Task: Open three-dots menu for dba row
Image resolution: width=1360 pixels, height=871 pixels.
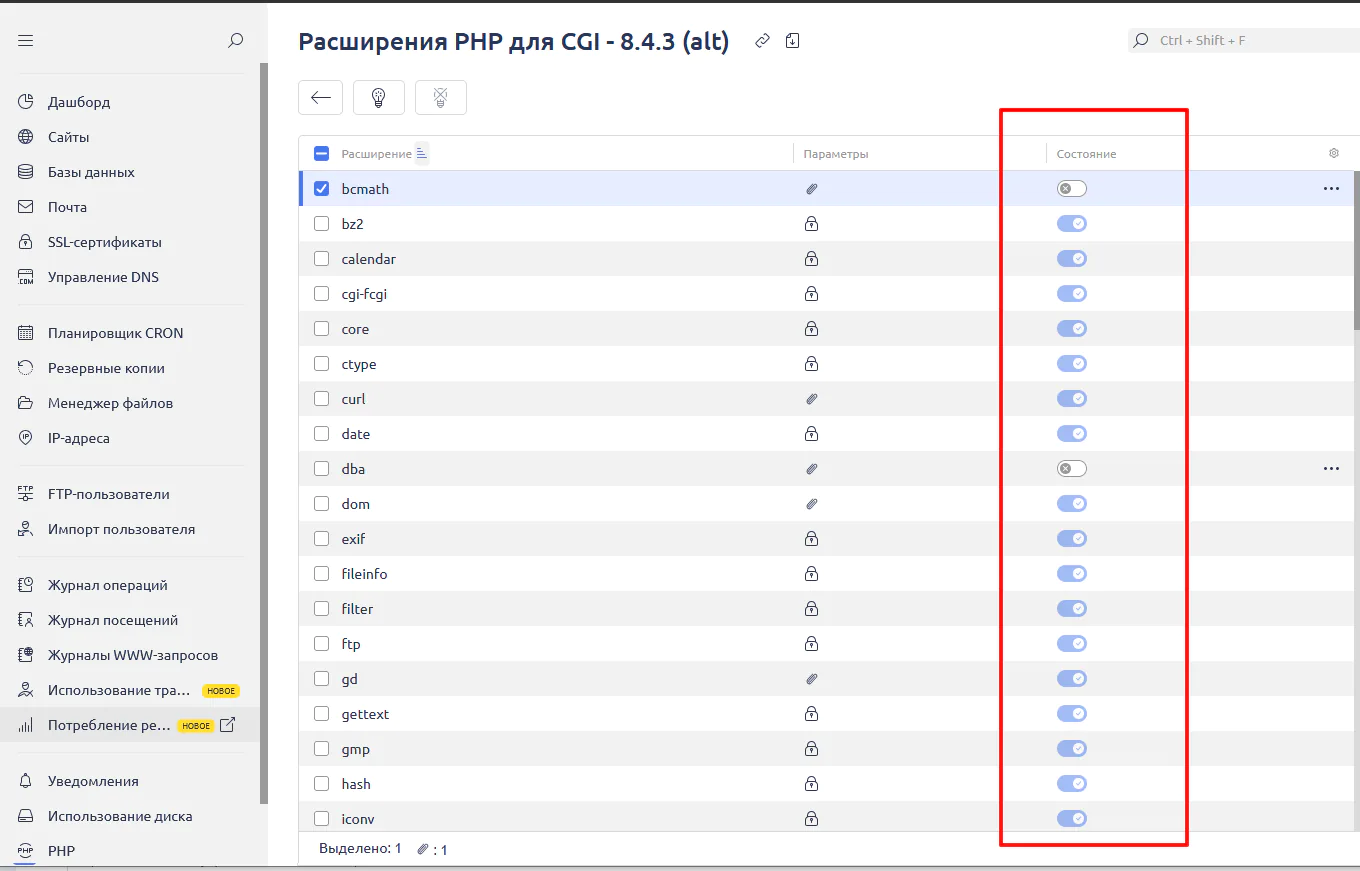Action: click(1331, 469)
